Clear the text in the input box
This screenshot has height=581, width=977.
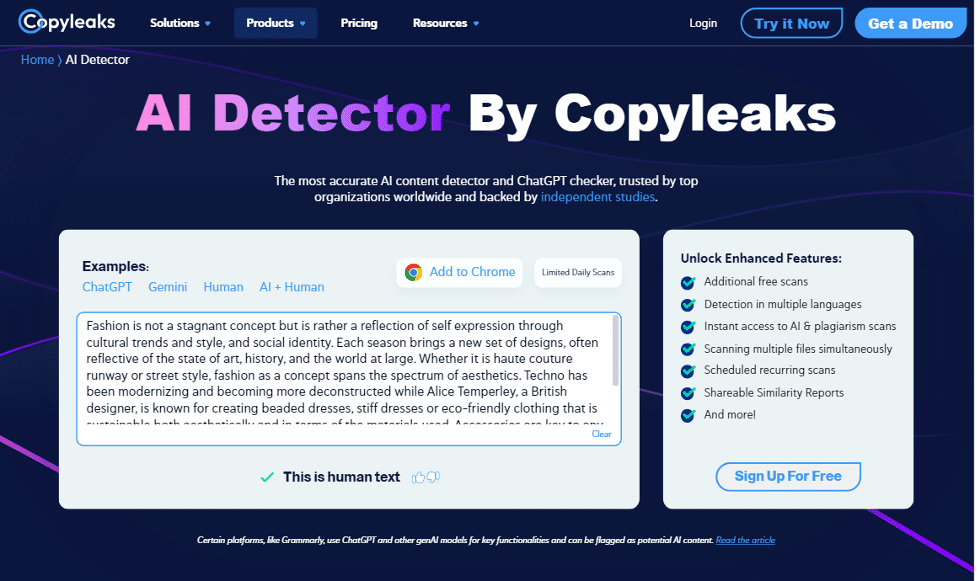coord(601,433)
